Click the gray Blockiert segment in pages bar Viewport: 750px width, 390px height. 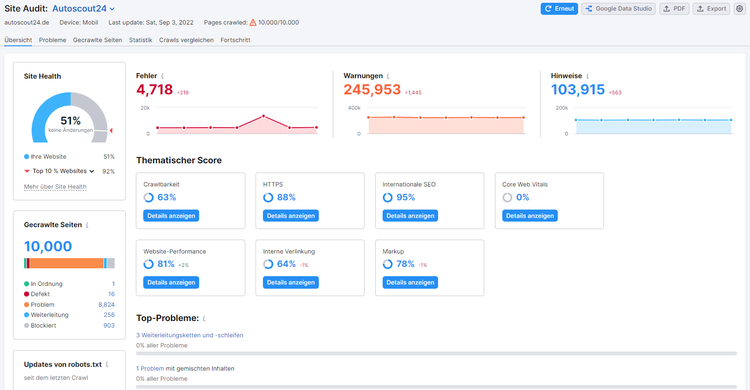pos(111,263)
